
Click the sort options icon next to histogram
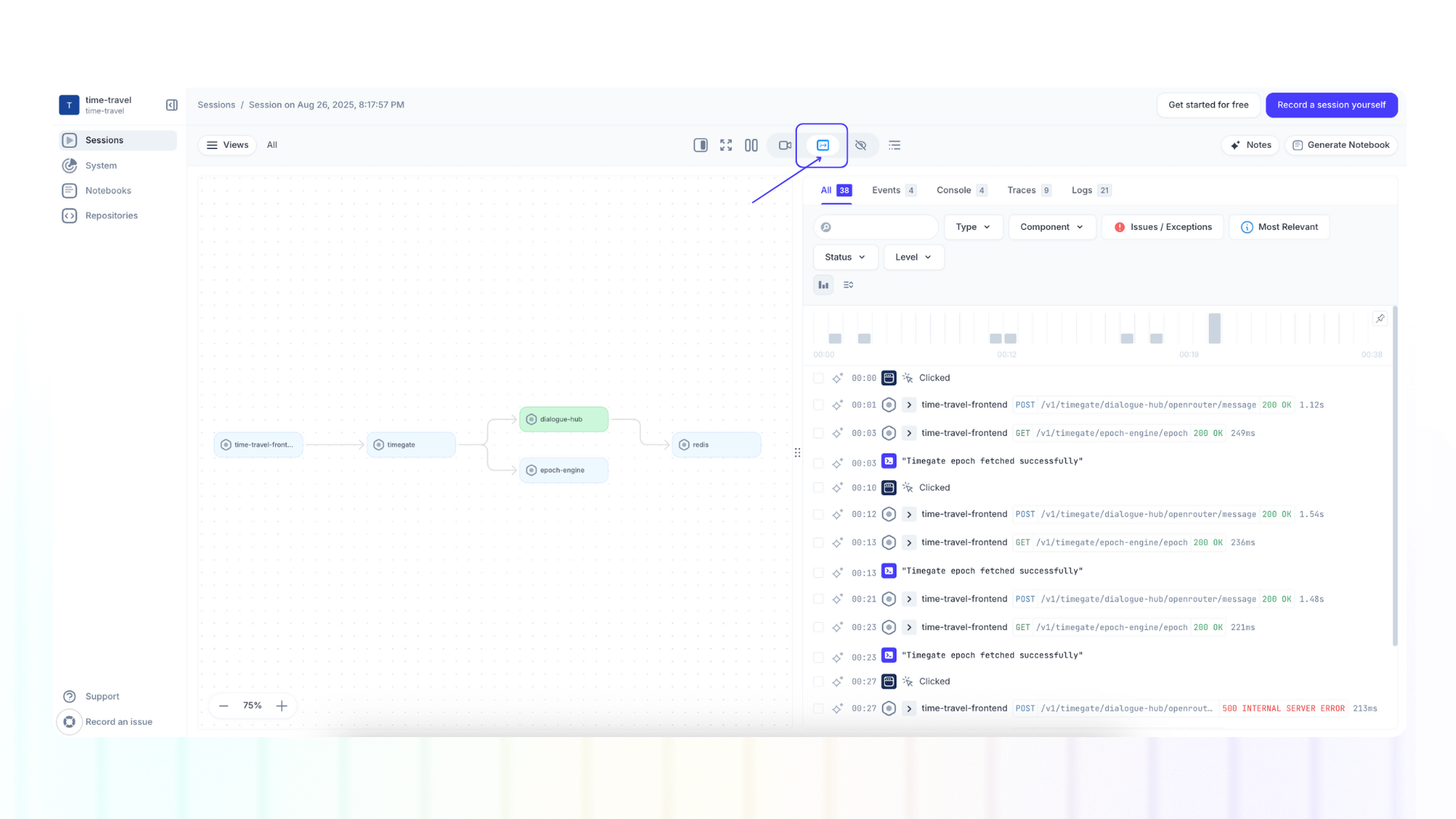coord(848,284)
